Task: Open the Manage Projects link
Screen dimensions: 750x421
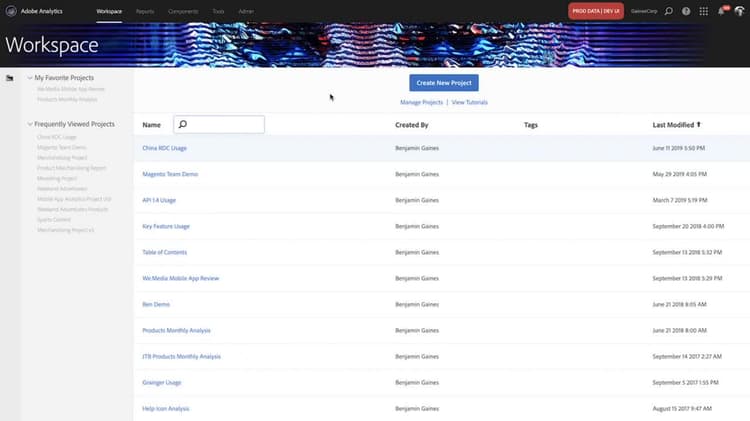Action: pos(421,102)
